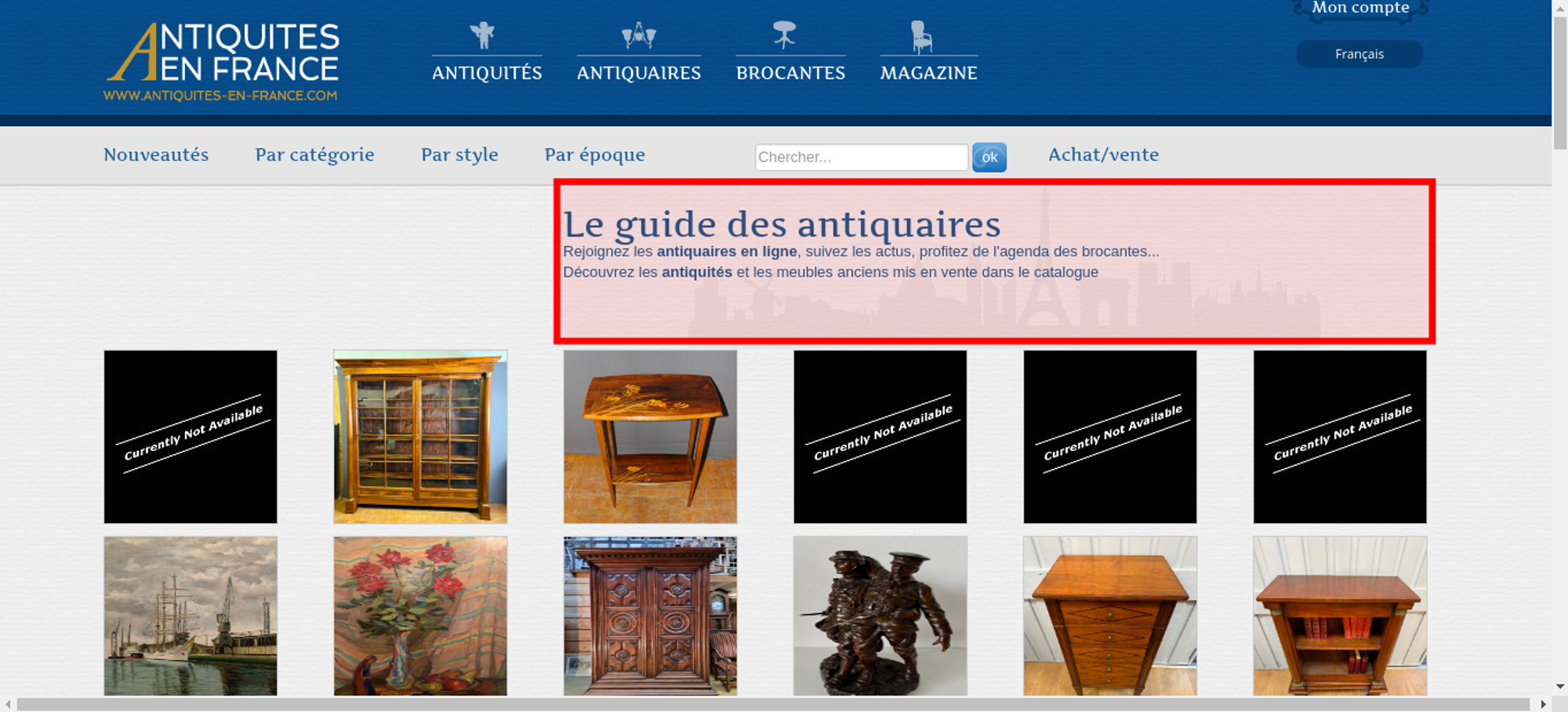Screen dimensions: 1568x712
Task: Click the Chercher search input field
Action: [861, 157]
